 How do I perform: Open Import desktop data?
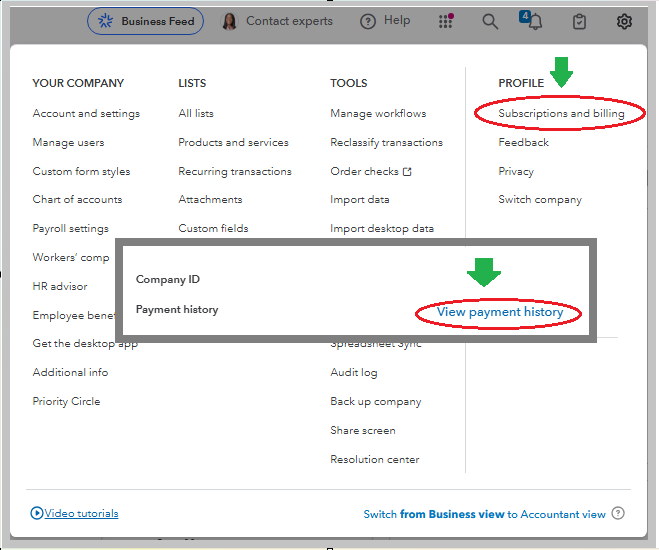click(382, 229)
